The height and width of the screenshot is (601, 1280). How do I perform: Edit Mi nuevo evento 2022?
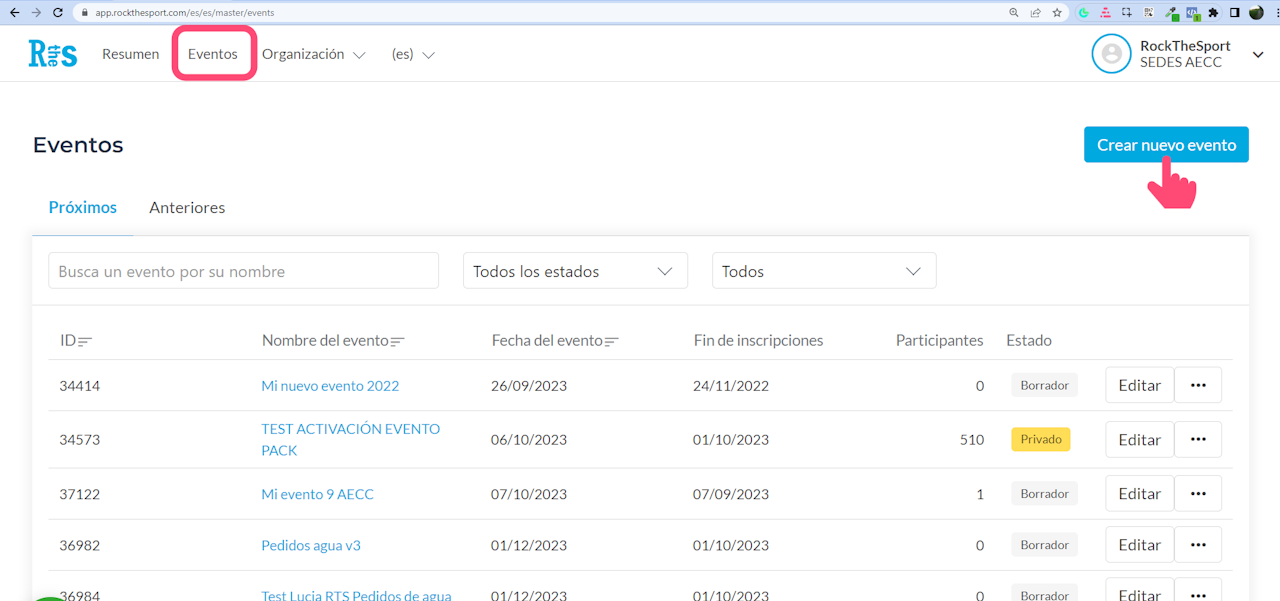click(x=1139, y=385)
